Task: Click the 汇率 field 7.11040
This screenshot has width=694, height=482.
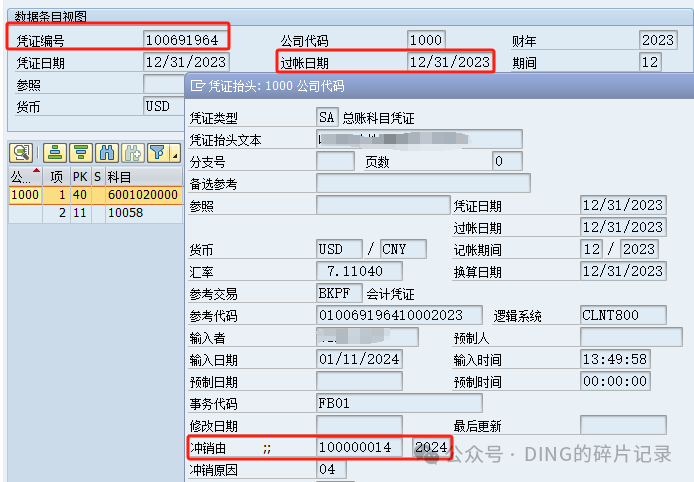Action: click(x=359, y=271)
